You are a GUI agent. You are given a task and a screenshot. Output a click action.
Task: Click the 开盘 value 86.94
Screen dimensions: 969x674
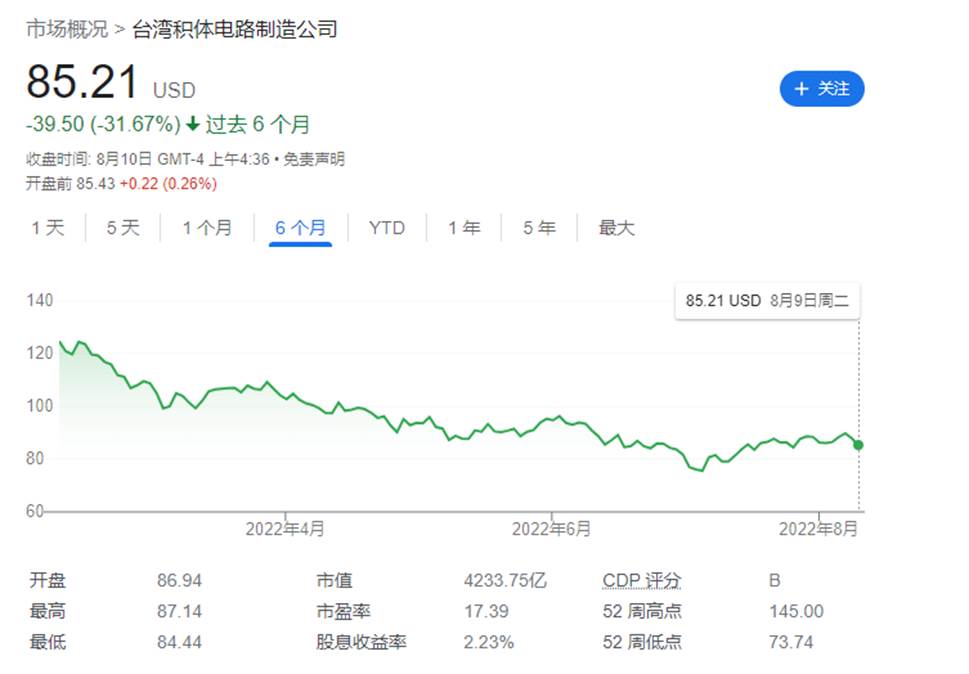179,581
